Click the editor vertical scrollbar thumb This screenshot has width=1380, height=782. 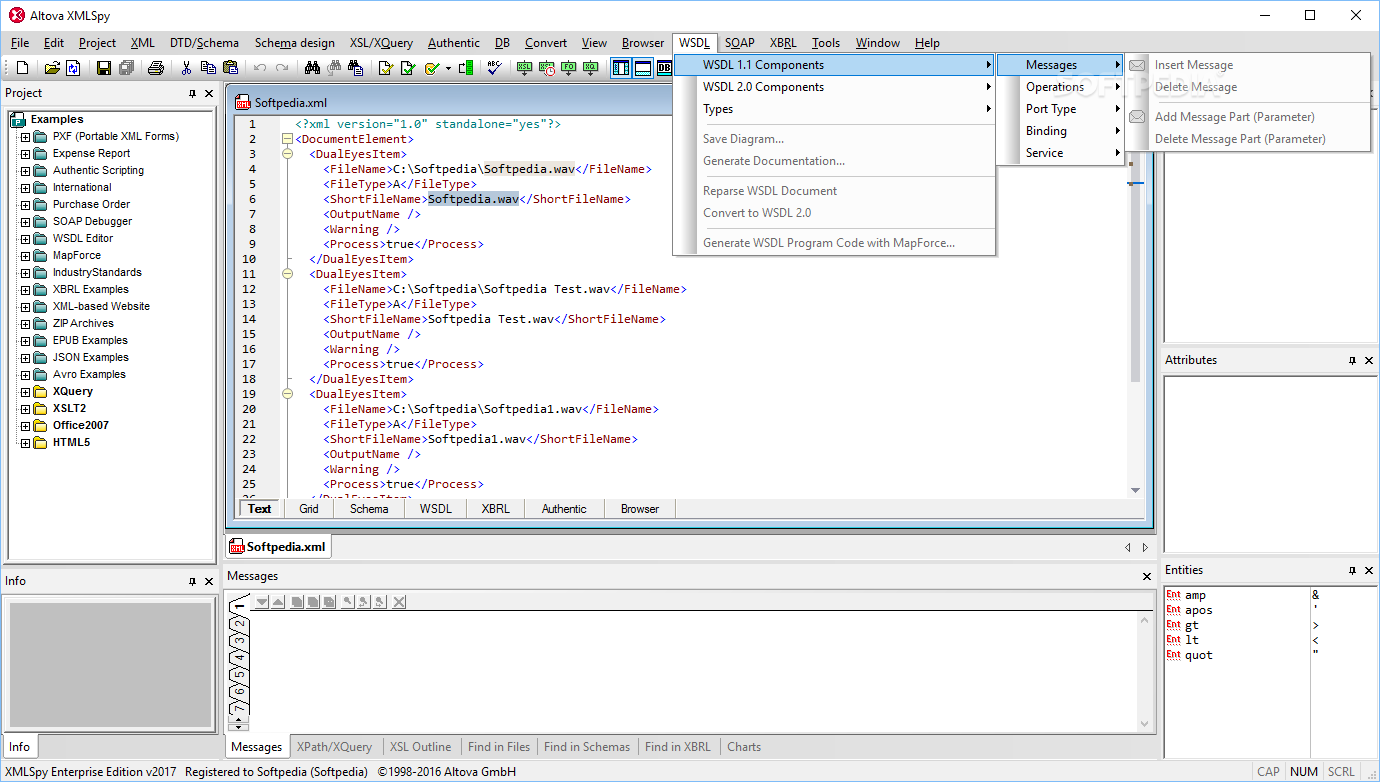point(1135,255)
